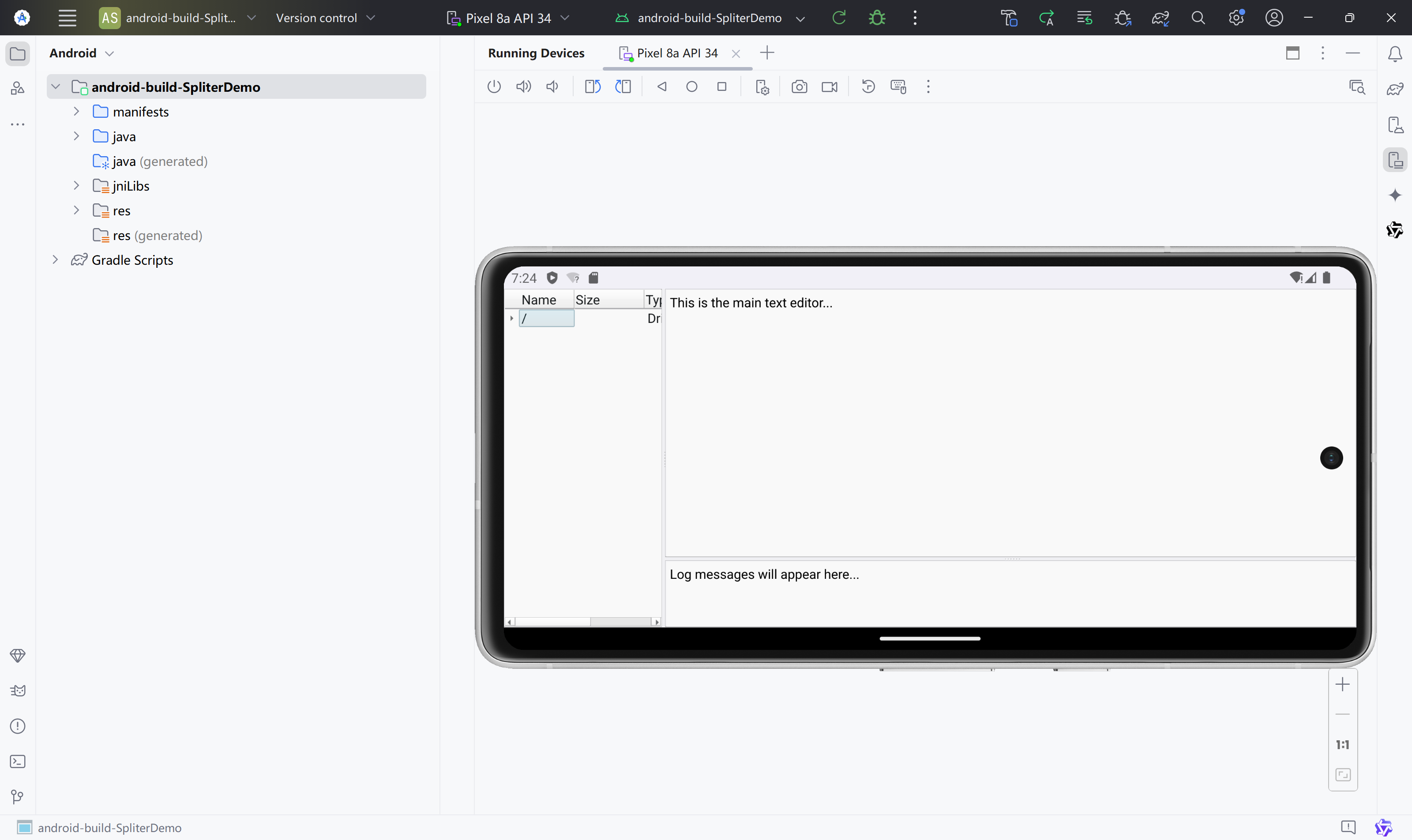The width and height of the screenshot is (1412, 840).
Task: Take an emulator screenshot with camera icon
Action: 799,86
